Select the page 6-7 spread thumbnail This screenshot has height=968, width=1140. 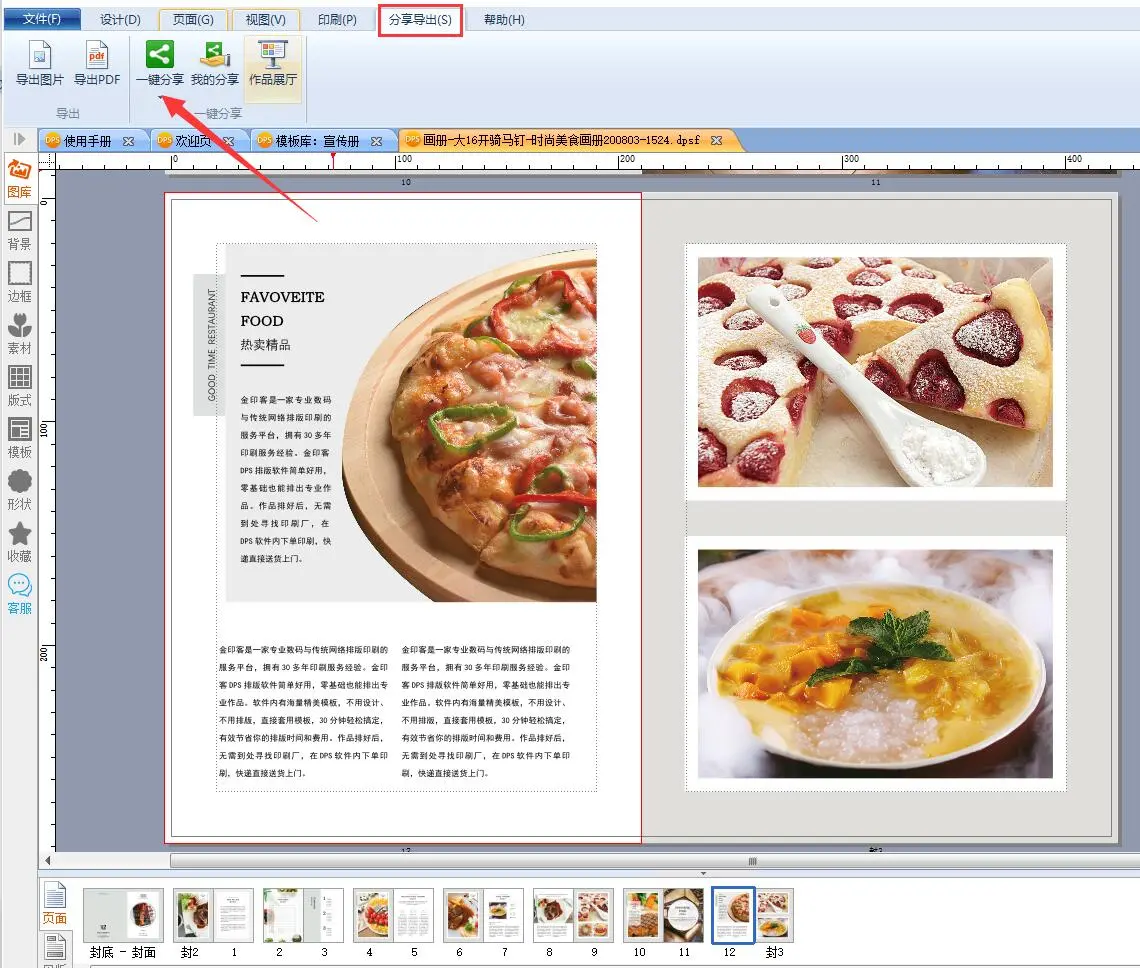[x=483, y=915]
